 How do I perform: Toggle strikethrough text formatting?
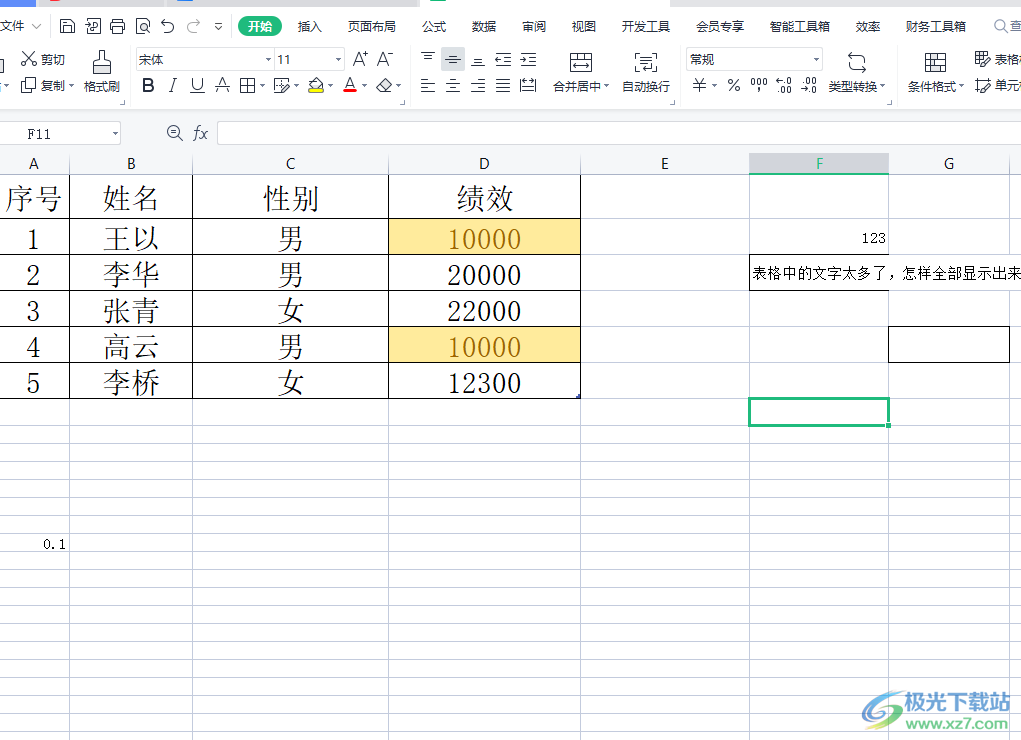coord(223,85)
